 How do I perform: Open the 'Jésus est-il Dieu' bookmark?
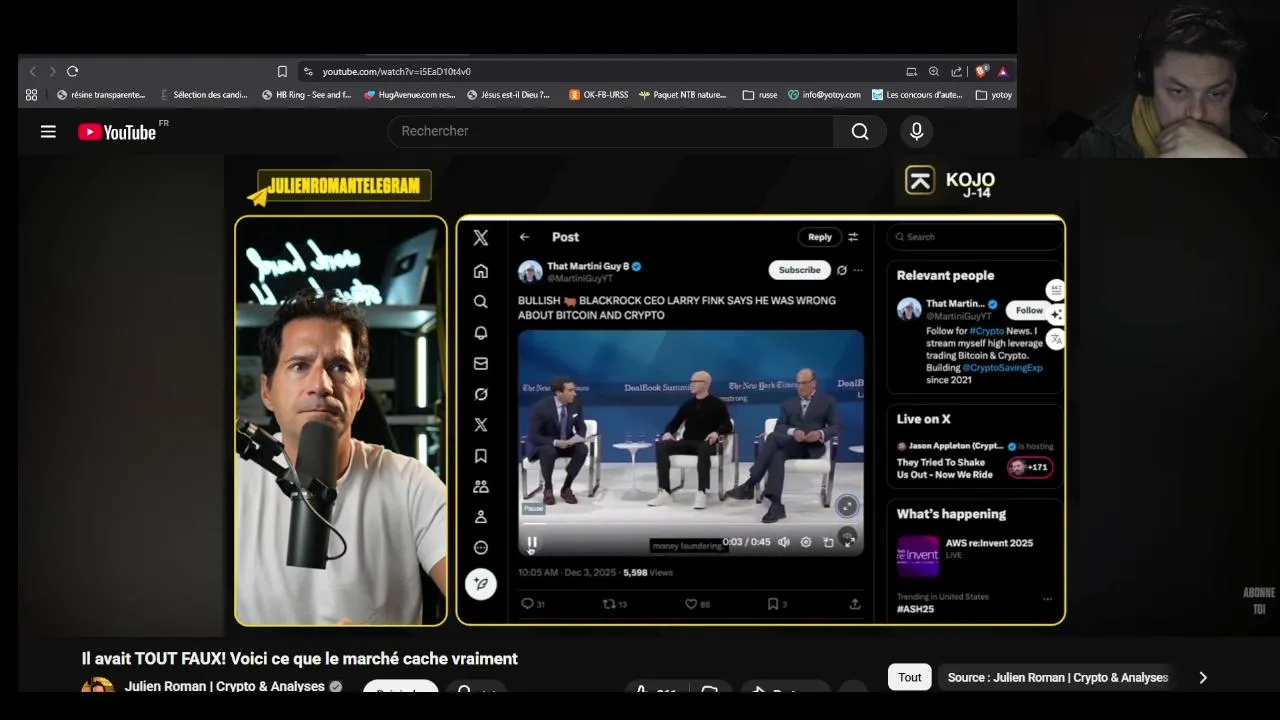tap(509, 95)
